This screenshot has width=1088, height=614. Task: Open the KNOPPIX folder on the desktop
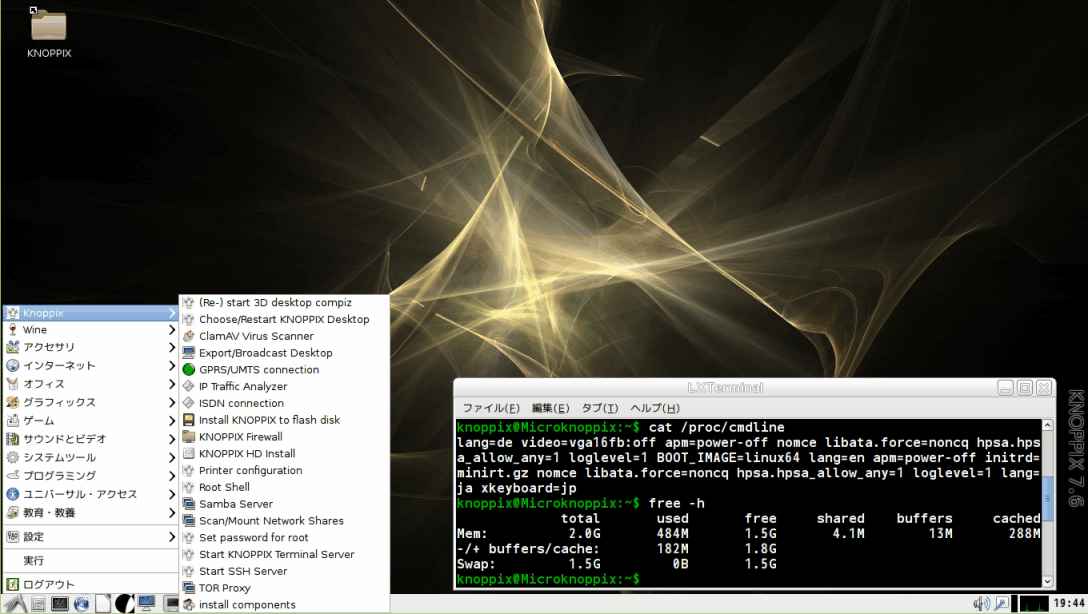tap(49, 26)
